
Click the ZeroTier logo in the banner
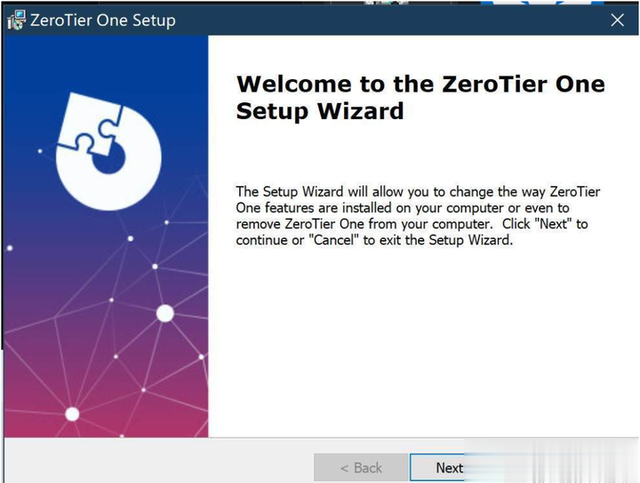tap(109, 151)
